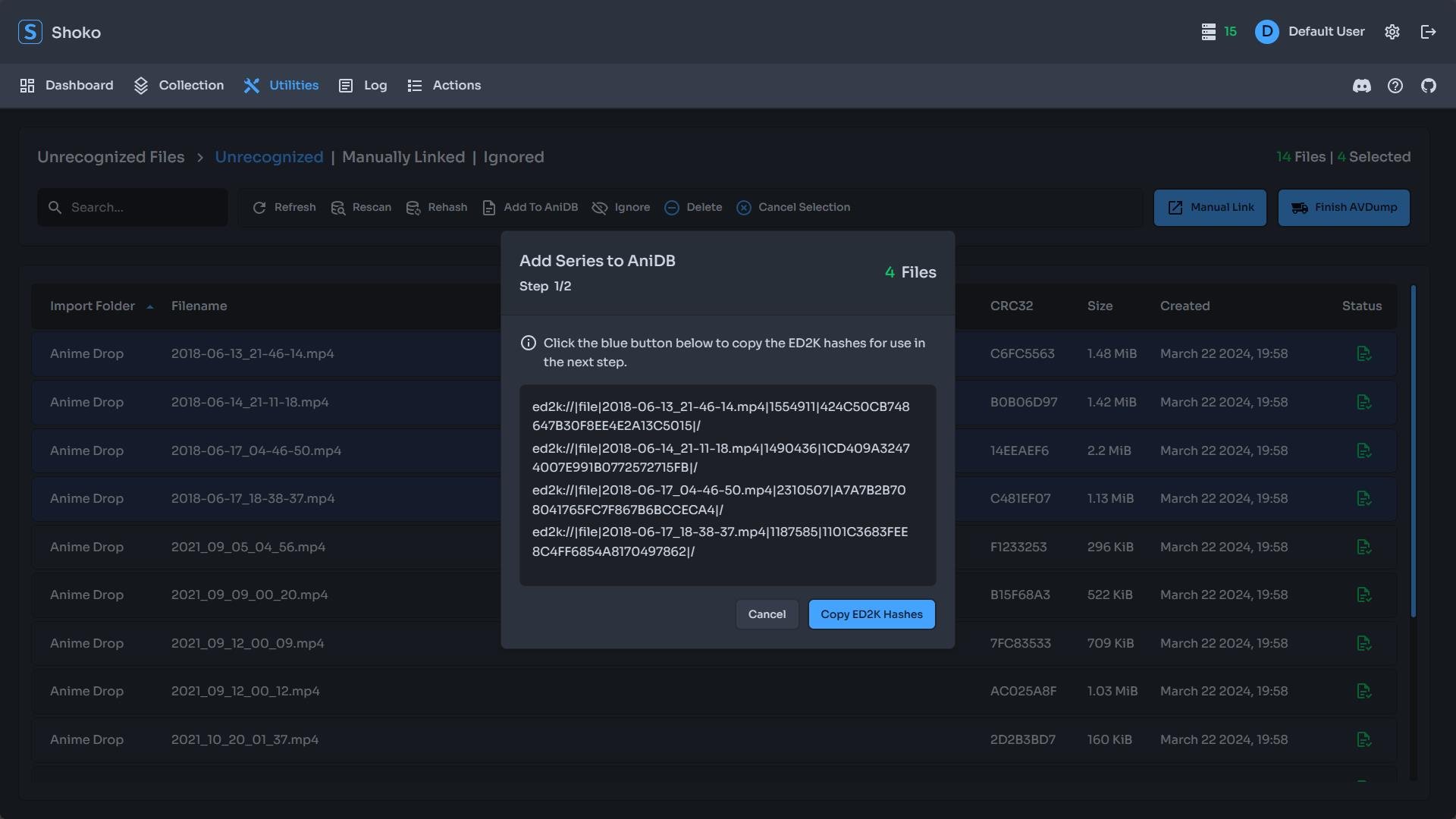Screen dimensions: 1456x819
Task: Click CRC32 value C6FC5563
Action: [x=1022, y=354]
